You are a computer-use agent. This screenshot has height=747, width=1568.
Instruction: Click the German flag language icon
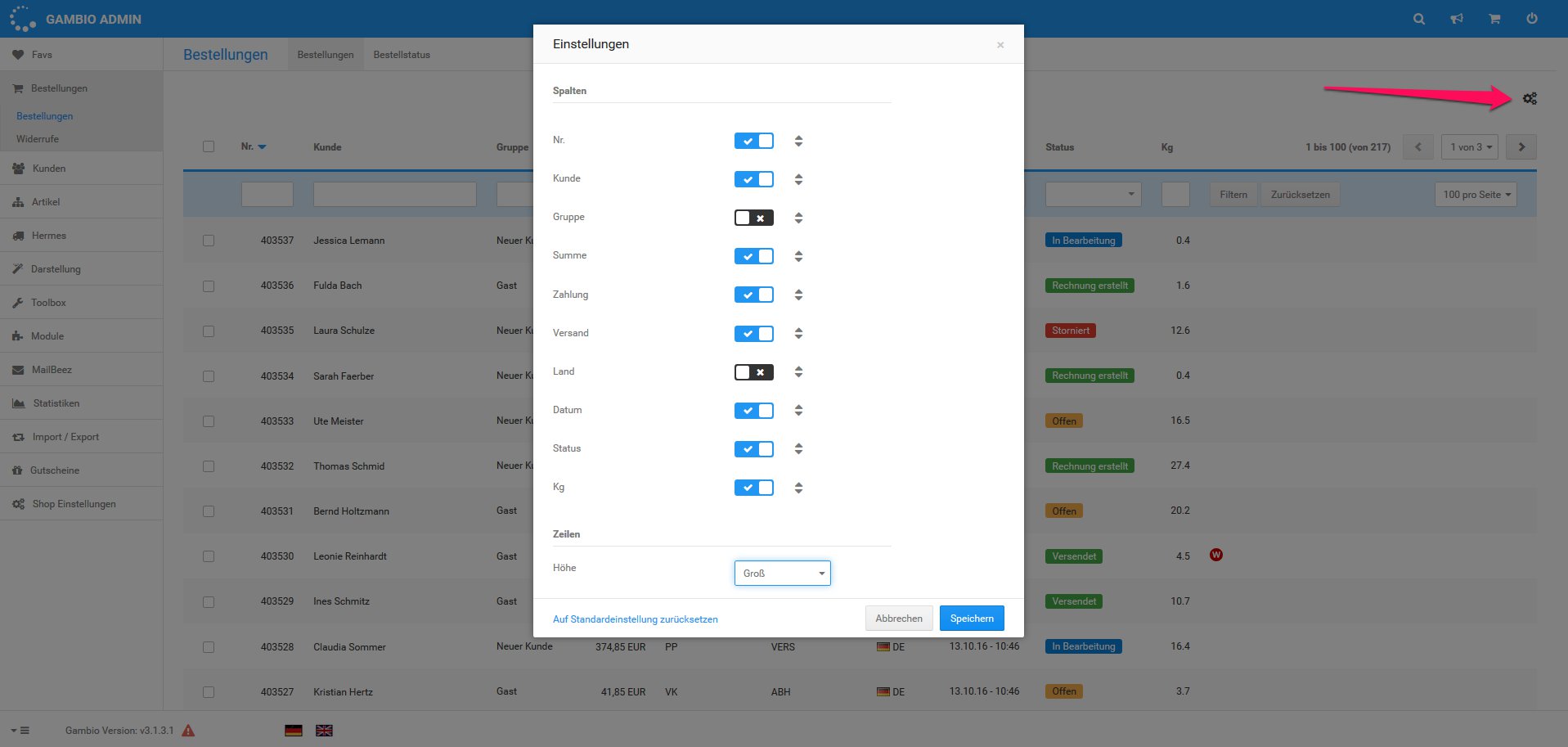tap(294, 731)
